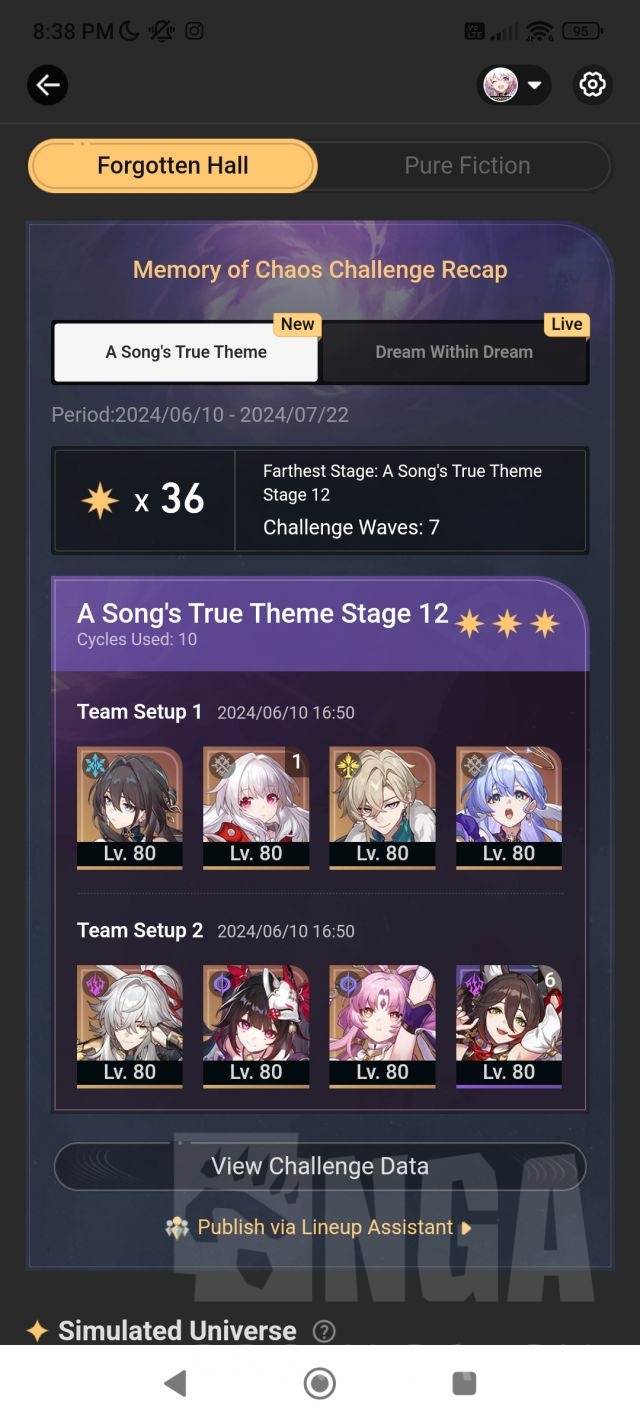Click the Simulated Universe help question icon
This screenshot has width=640, height=1422.
tap(324, 1331)
